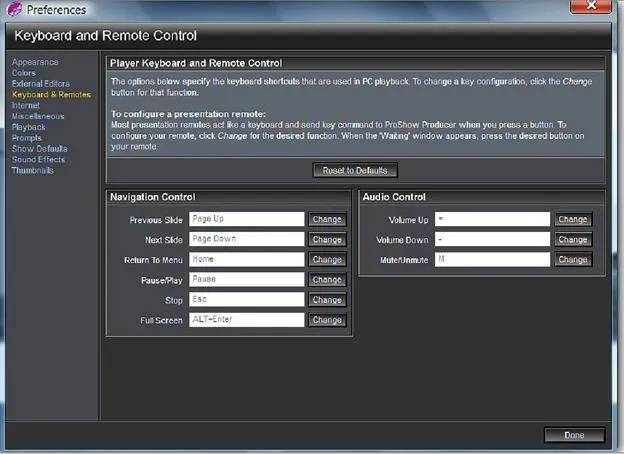This screenshot has width=624, height=454.
Task: Open the Internet preferences section
Action: click(x=26, y=105)
